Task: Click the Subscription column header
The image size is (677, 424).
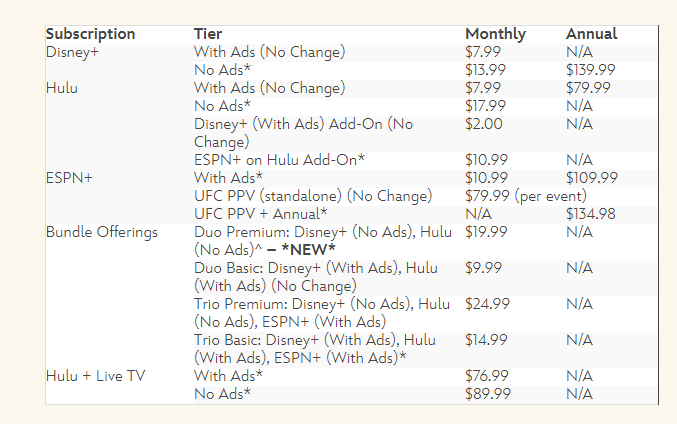Action: 93,34
